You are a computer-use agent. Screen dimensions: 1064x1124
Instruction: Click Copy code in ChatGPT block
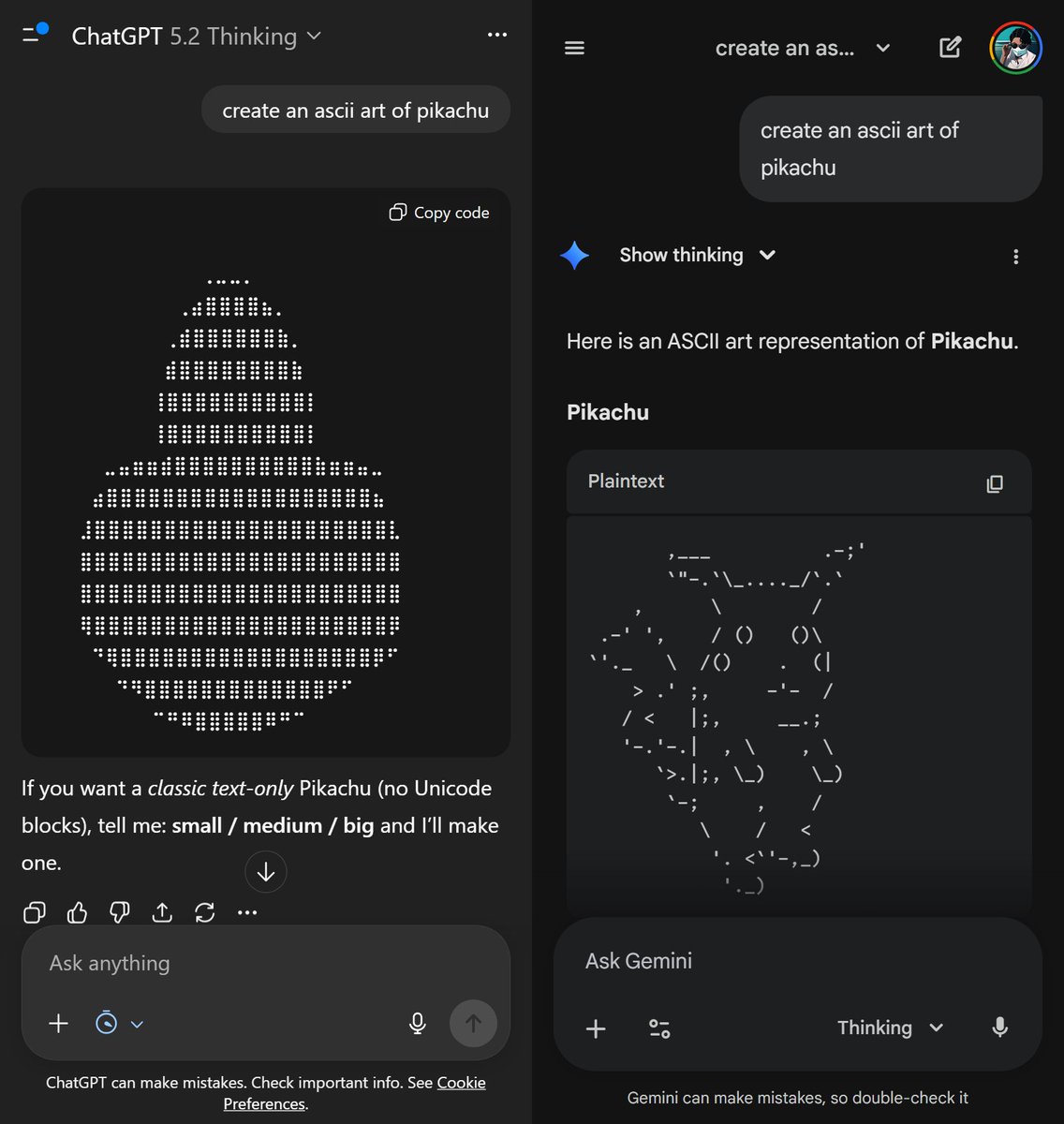(x=439, y=213)
